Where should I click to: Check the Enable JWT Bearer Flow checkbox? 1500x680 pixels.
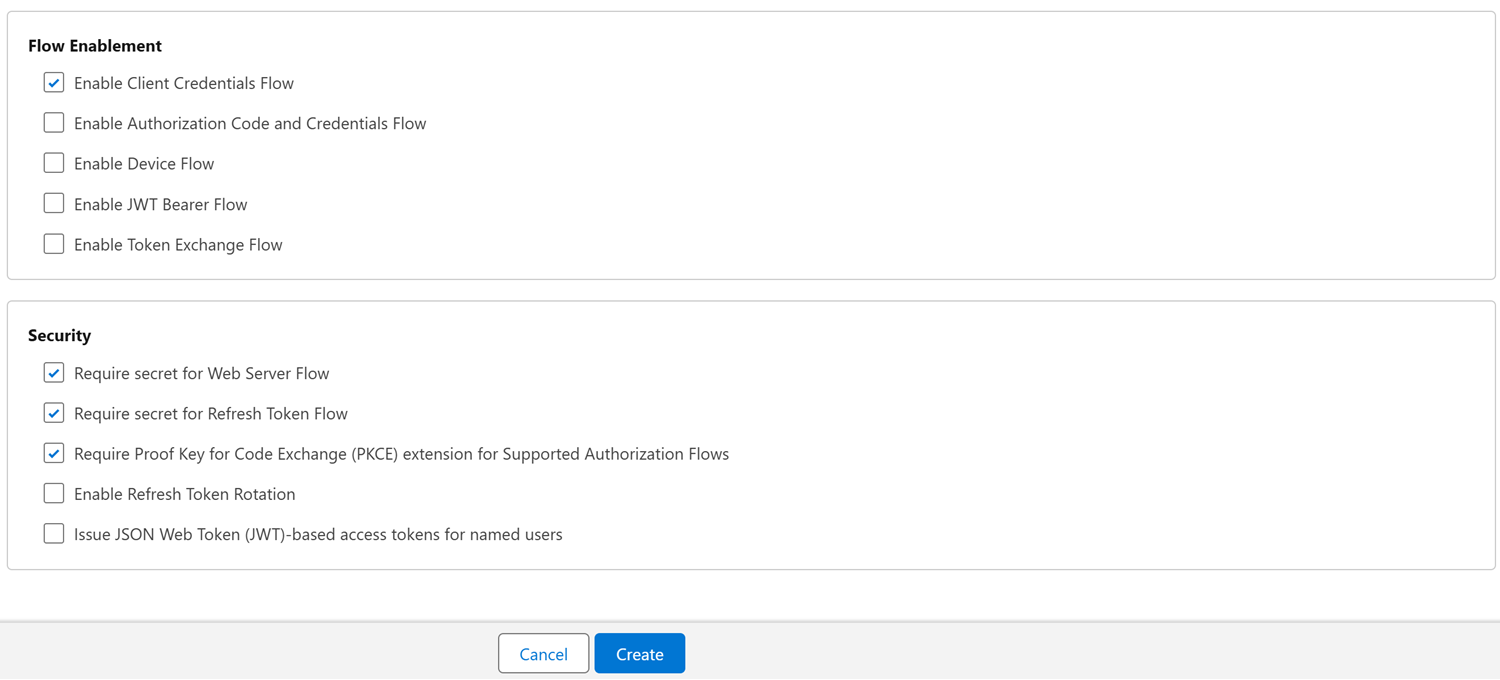pos(54,204)
